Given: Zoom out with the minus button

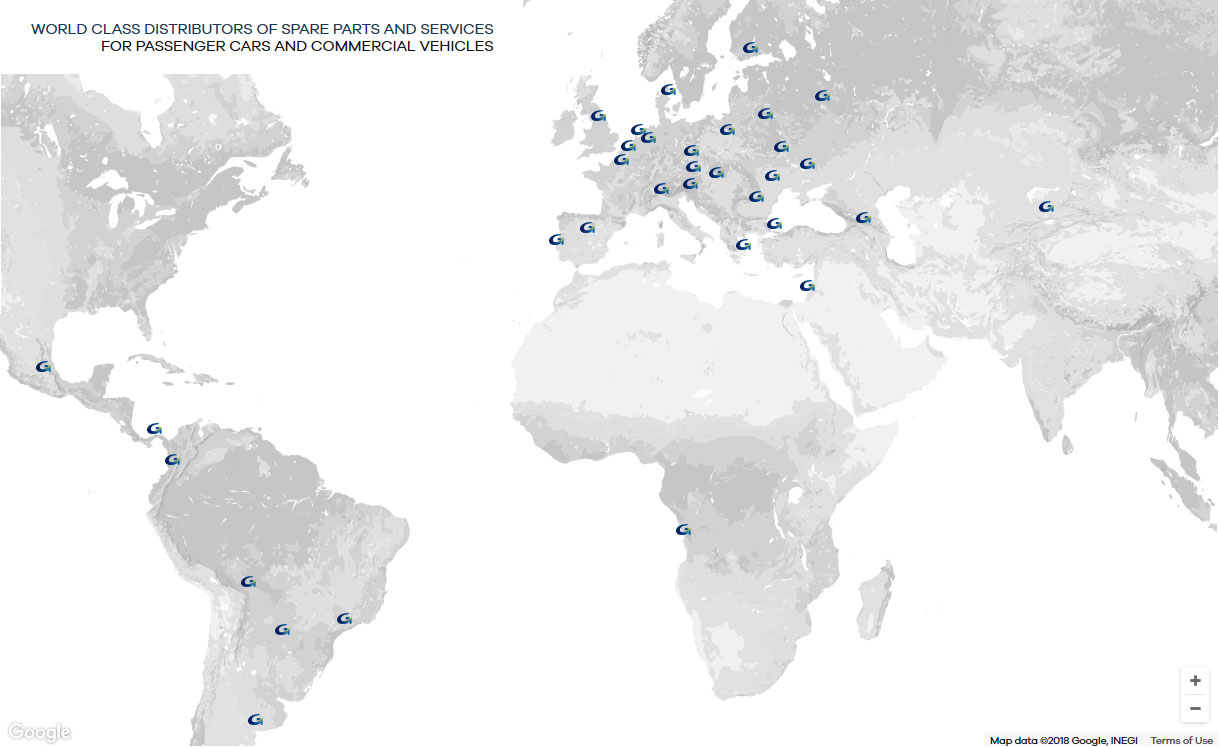Looking at the screenshot, I should pyautogui.click(x=1195, y=708).
